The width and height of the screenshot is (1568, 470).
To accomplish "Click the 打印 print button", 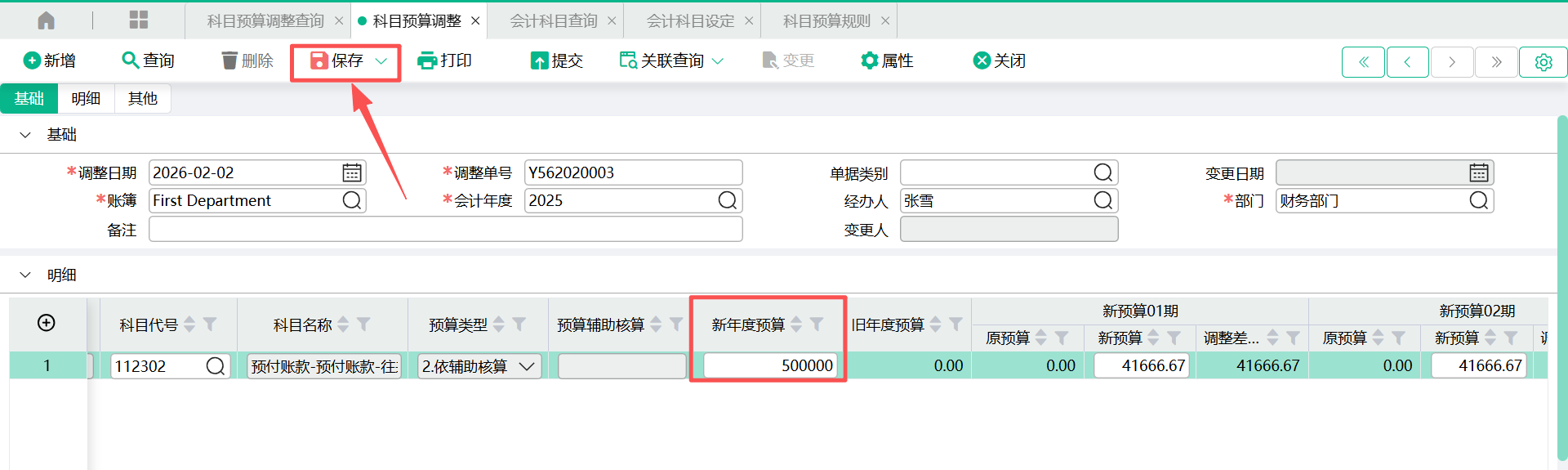I will (x=444, y=60).
